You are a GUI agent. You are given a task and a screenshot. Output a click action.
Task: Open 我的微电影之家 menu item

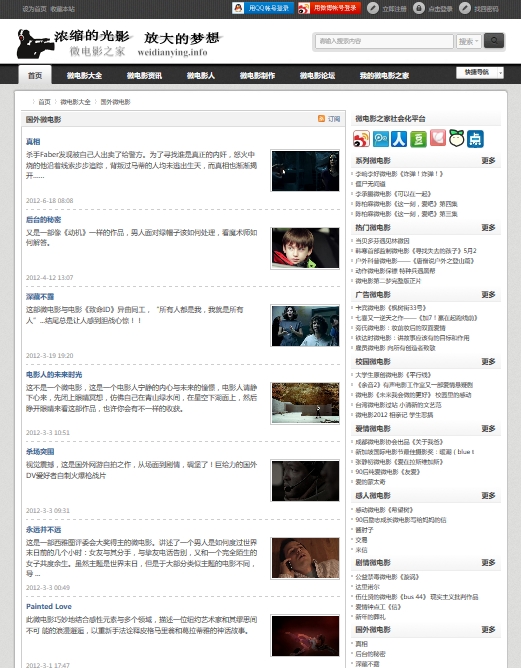384,75
